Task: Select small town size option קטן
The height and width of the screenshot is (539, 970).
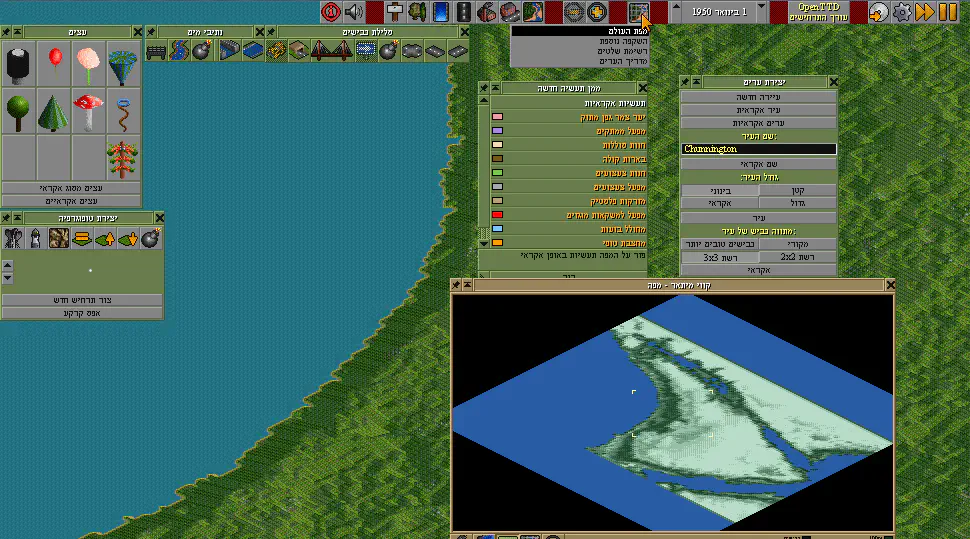Action: coord(797,190)
